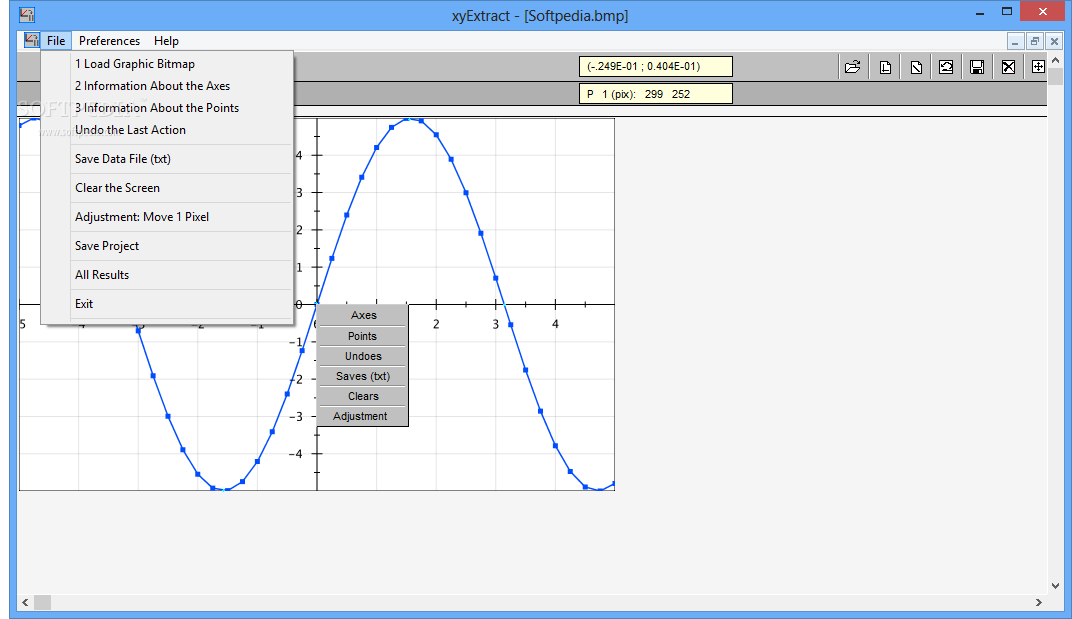Click the open-folder load bitmap icon
The image size is (1072, 619).
pos(853,67)
